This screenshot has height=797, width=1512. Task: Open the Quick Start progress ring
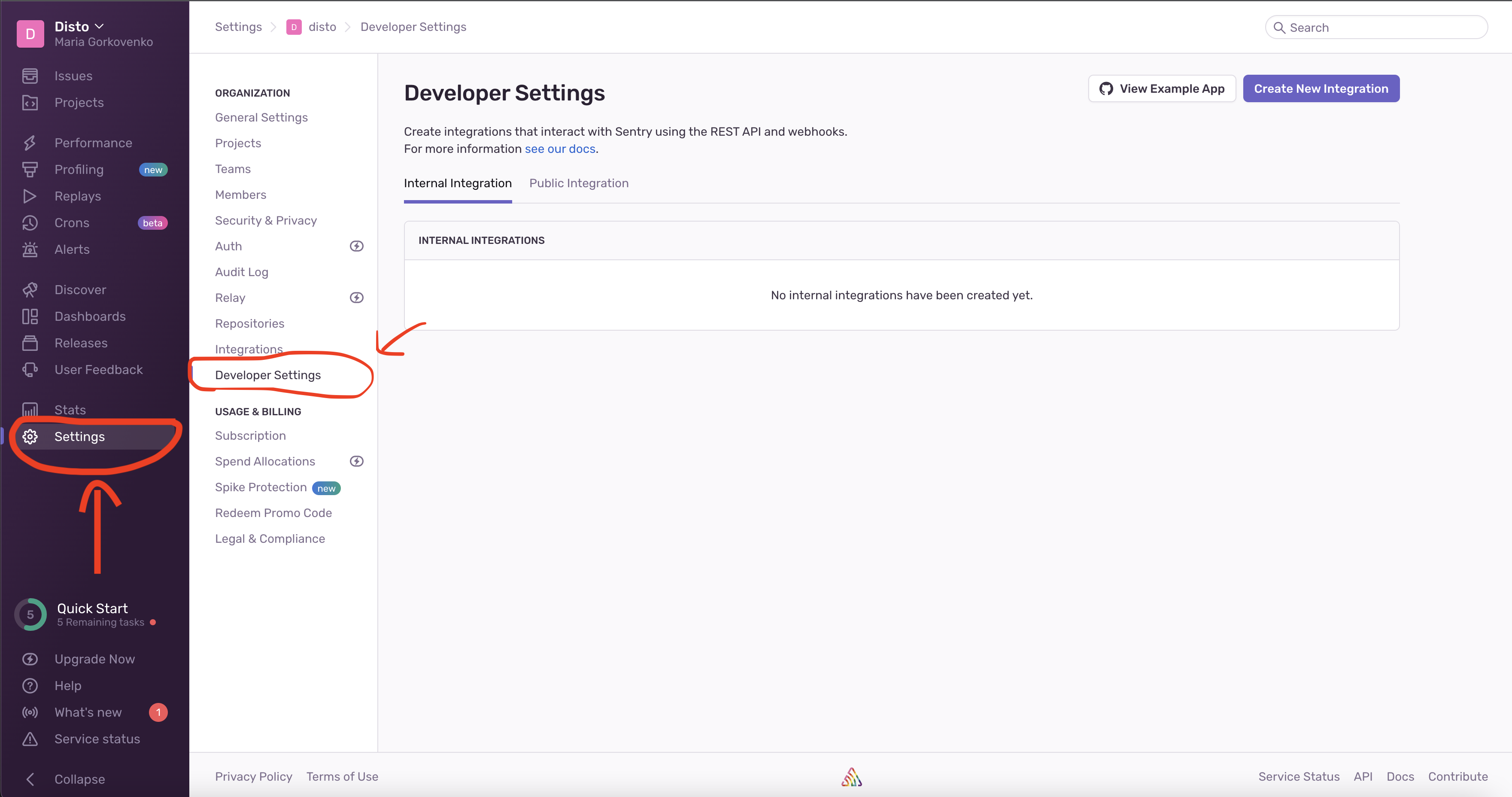(x=30, y=614)
